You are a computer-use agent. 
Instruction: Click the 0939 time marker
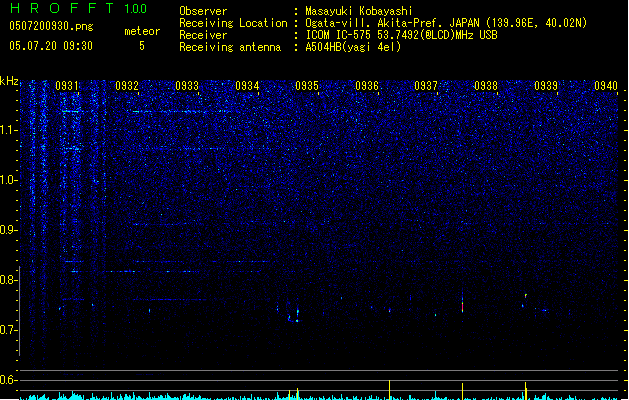546,86
